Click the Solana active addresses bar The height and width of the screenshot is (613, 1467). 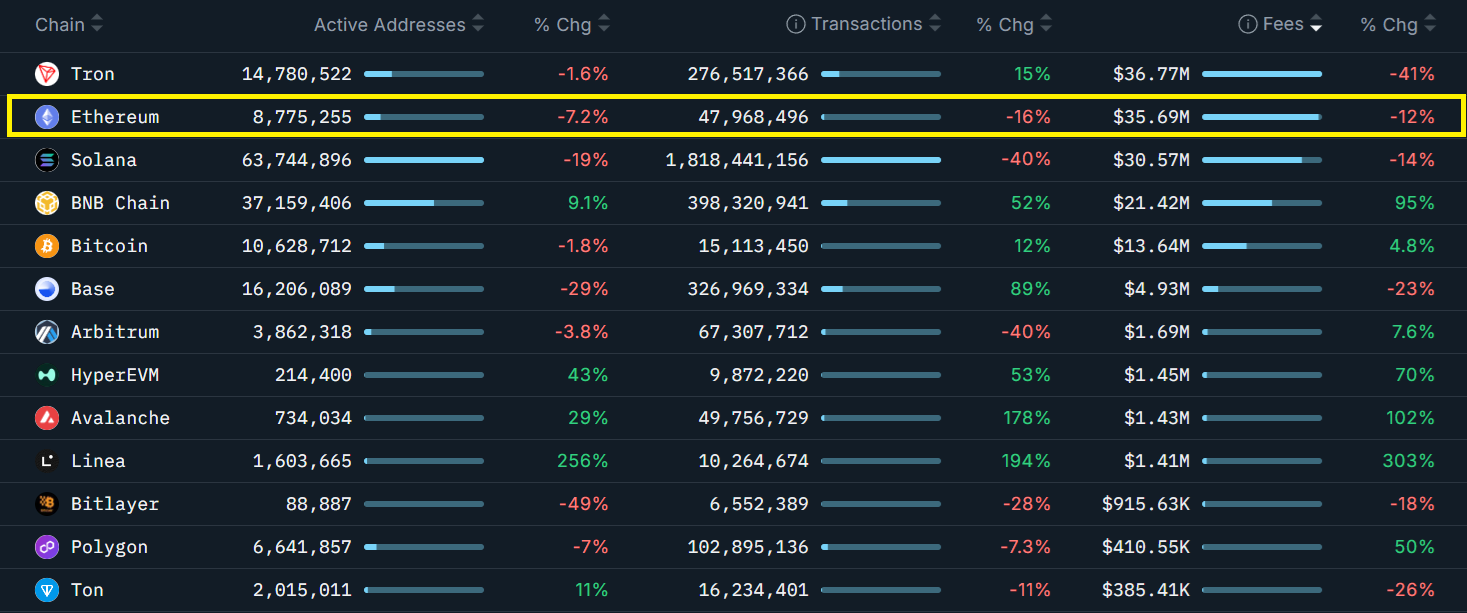pos(423,160)
